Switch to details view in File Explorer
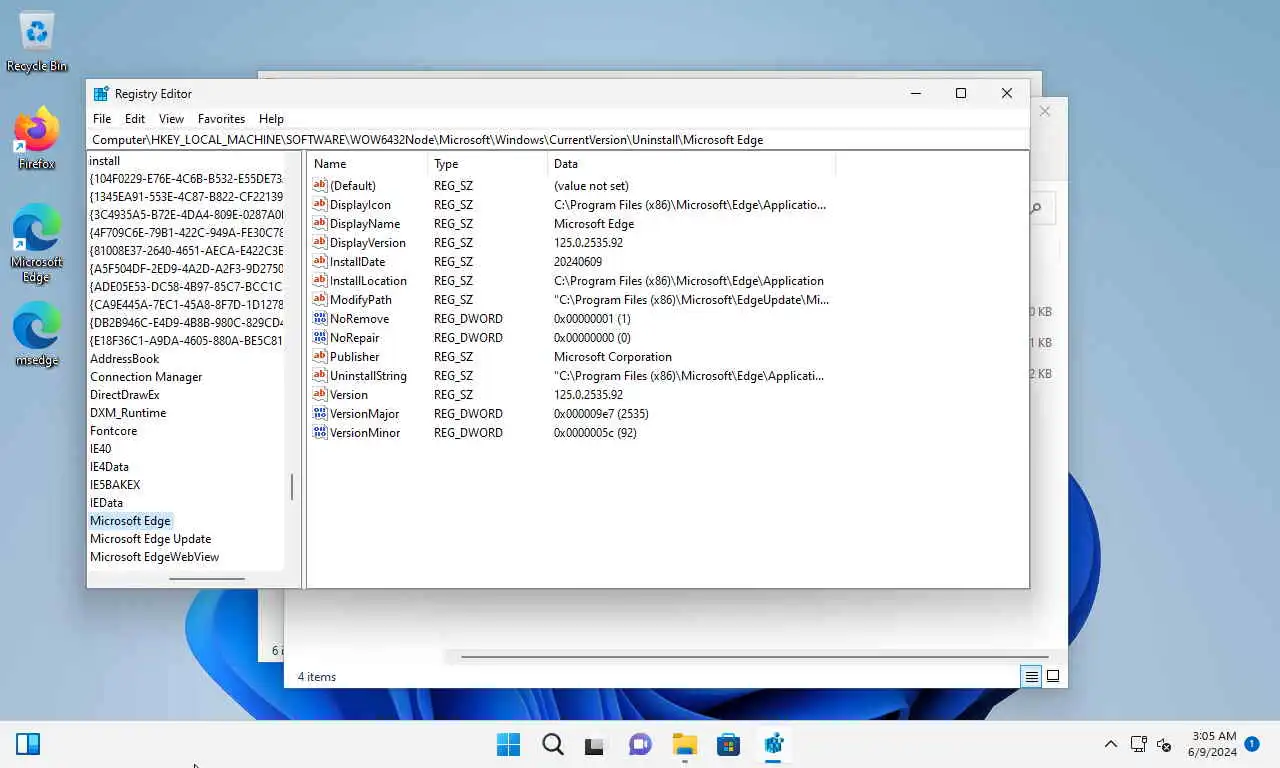 [1031, 677]
